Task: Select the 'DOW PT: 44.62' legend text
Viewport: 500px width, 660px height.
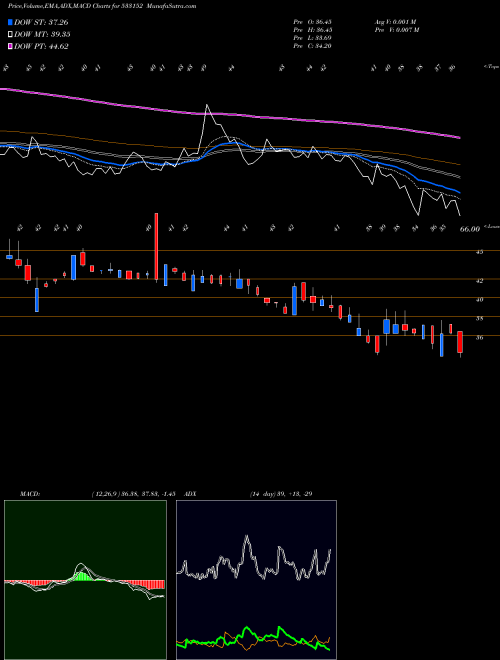Action: [41, 46]
